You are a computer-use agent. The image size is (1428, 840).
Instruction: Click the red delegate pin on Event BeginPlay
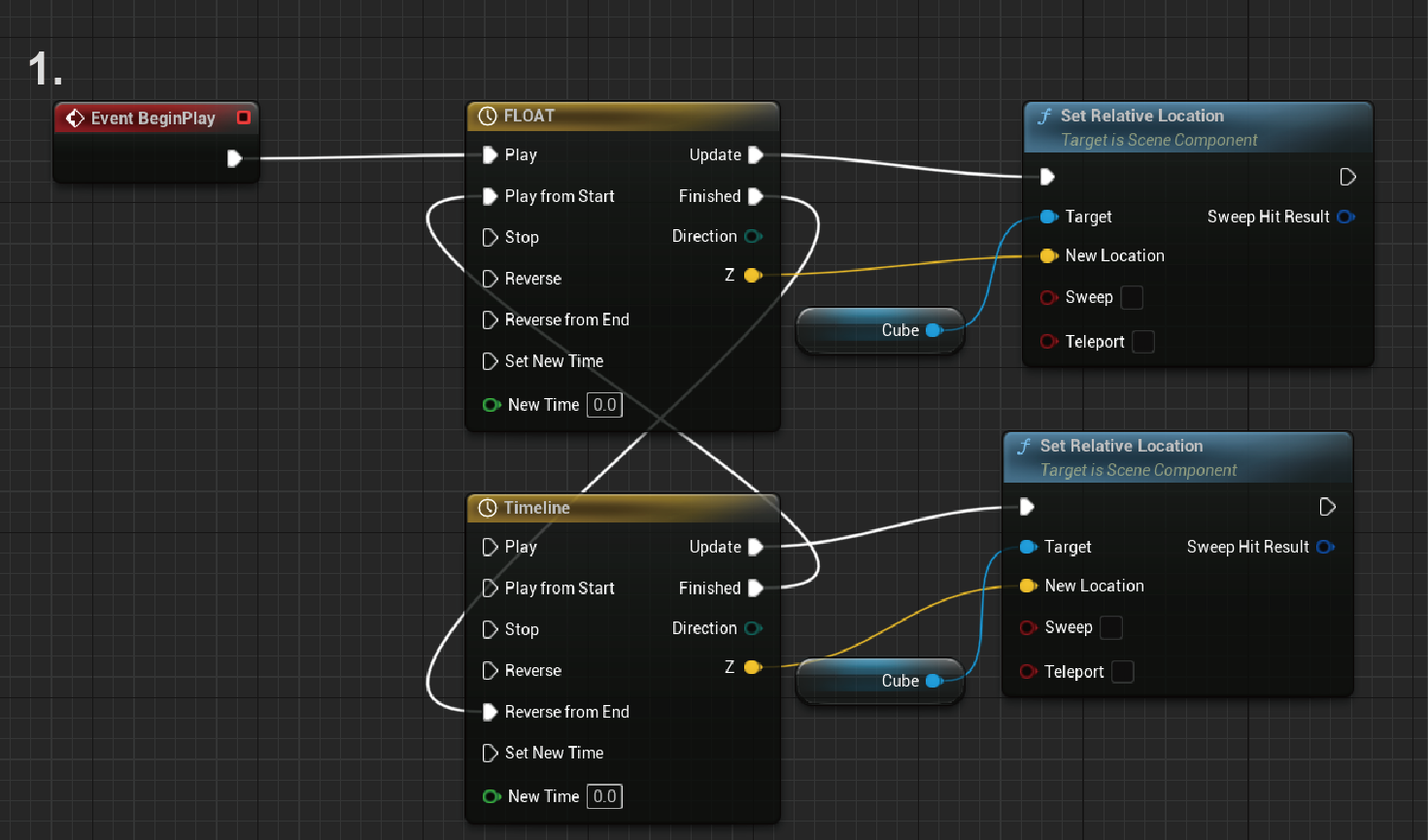(244, 118)
